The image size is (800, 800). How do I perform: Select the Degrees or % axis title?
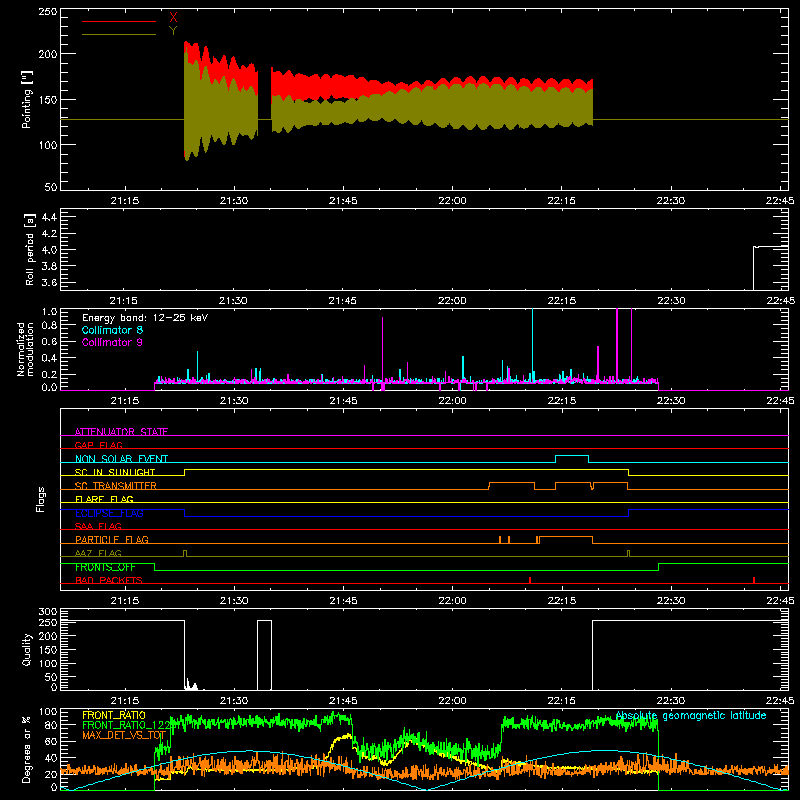pos(27,749)
